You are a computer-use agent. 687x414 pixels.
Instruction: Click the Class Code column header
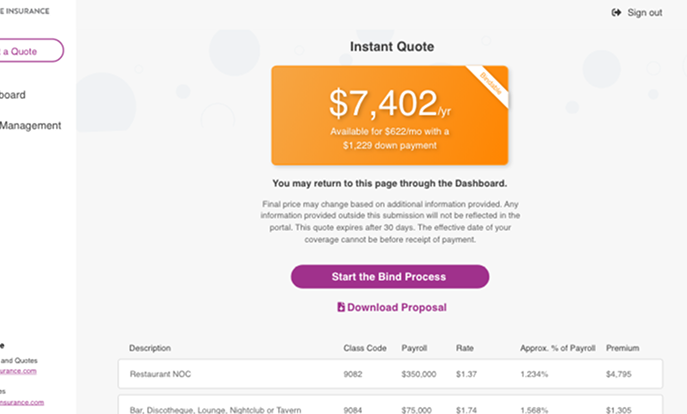[365, 348]
